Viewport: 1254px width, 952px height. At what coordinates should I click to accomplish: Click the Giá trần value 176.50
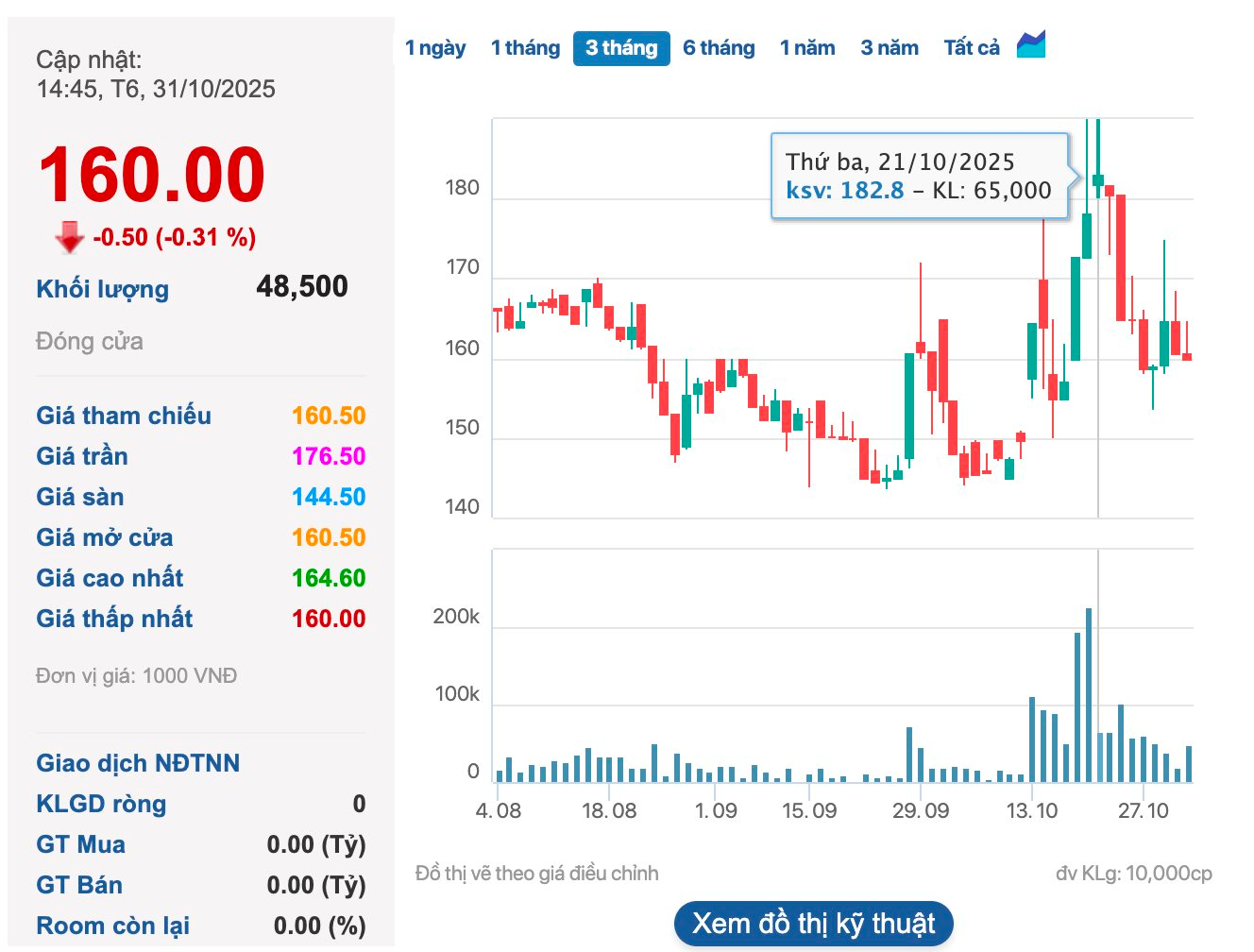tap(328, 456)
